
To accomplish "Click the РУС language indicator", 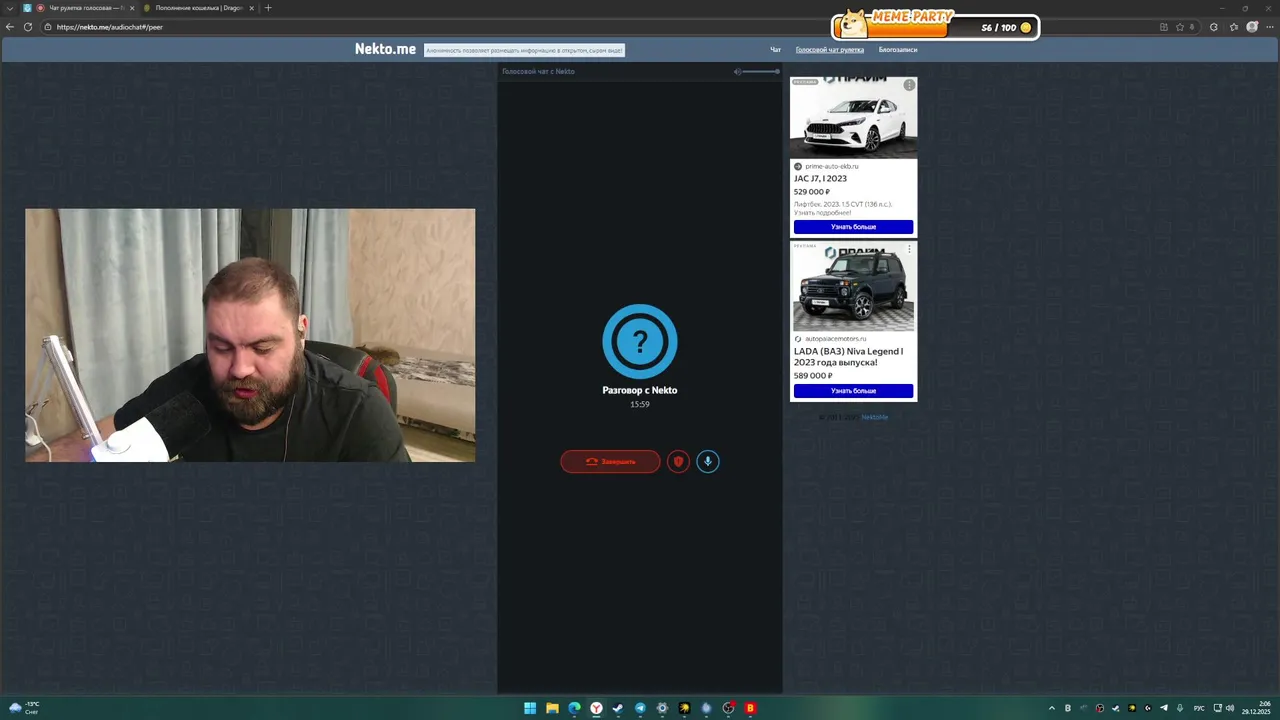I will pos(1199,708).
